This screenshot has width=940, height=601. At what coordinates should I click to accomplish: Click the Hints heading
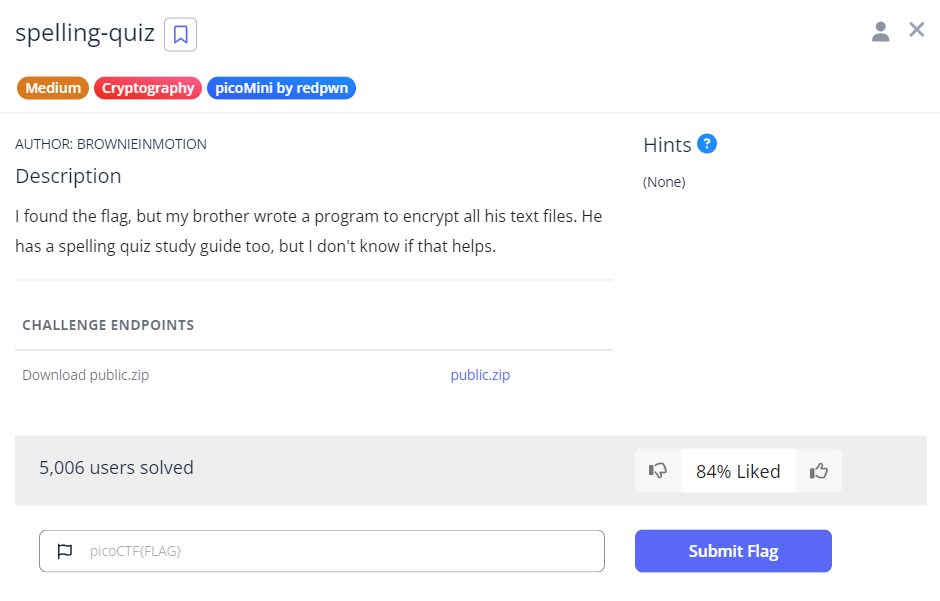(667, 145)
